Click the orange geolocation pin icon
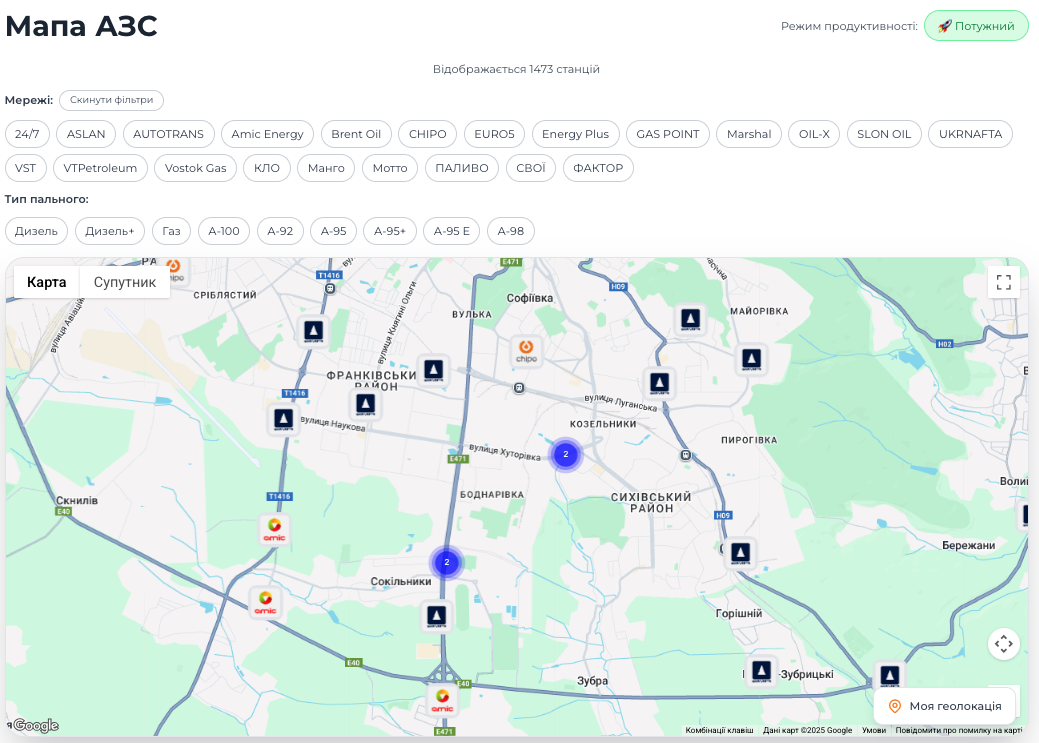The image size is (1039, 743). pos(893,705)
